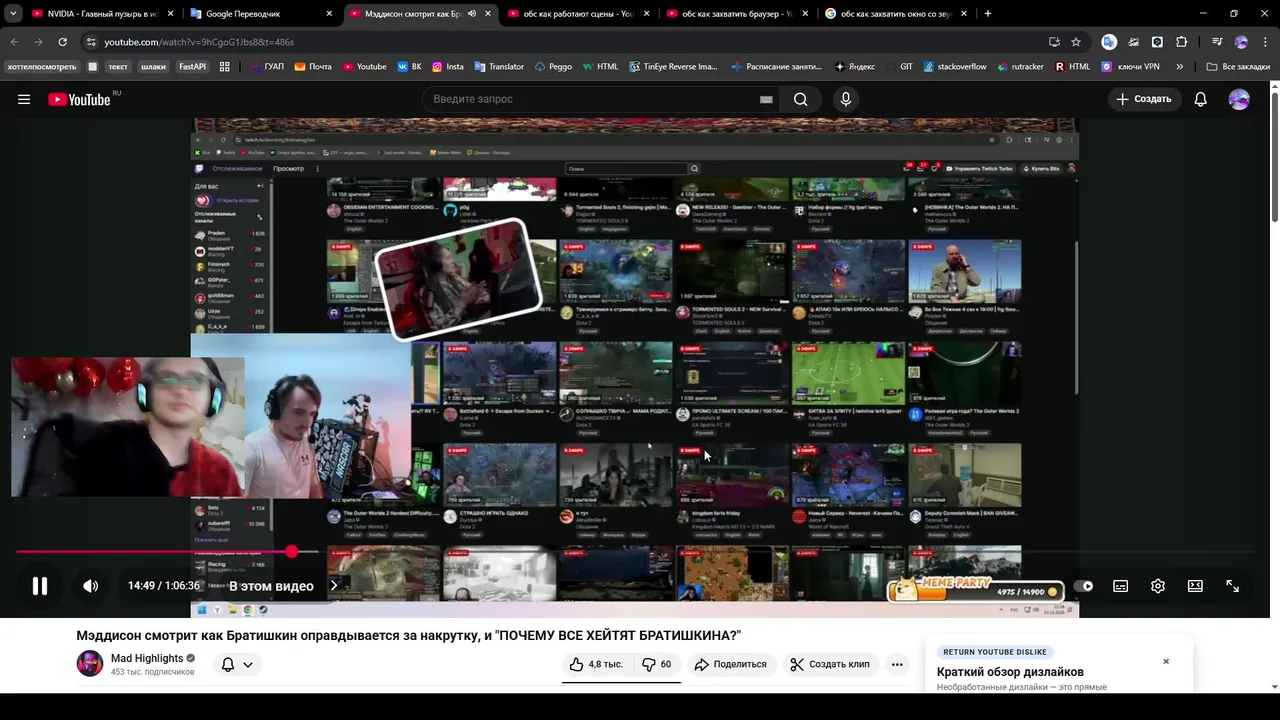1280x720 pixels.
Task: Dislike the video (60)
Action: pyautogui.click(x=657, y=664)
